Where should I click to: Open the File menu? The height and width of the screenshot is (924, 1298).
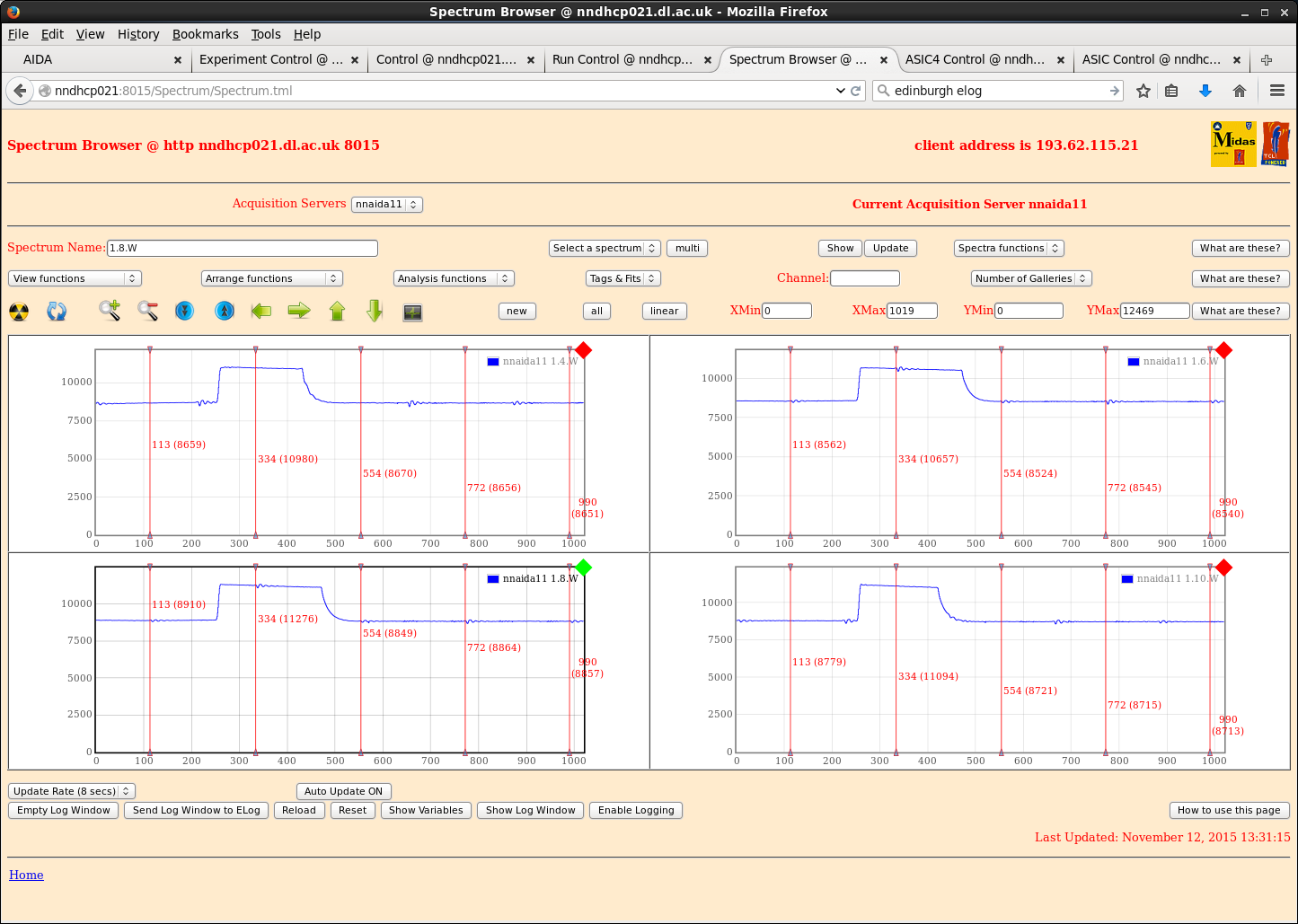(18, 34)
